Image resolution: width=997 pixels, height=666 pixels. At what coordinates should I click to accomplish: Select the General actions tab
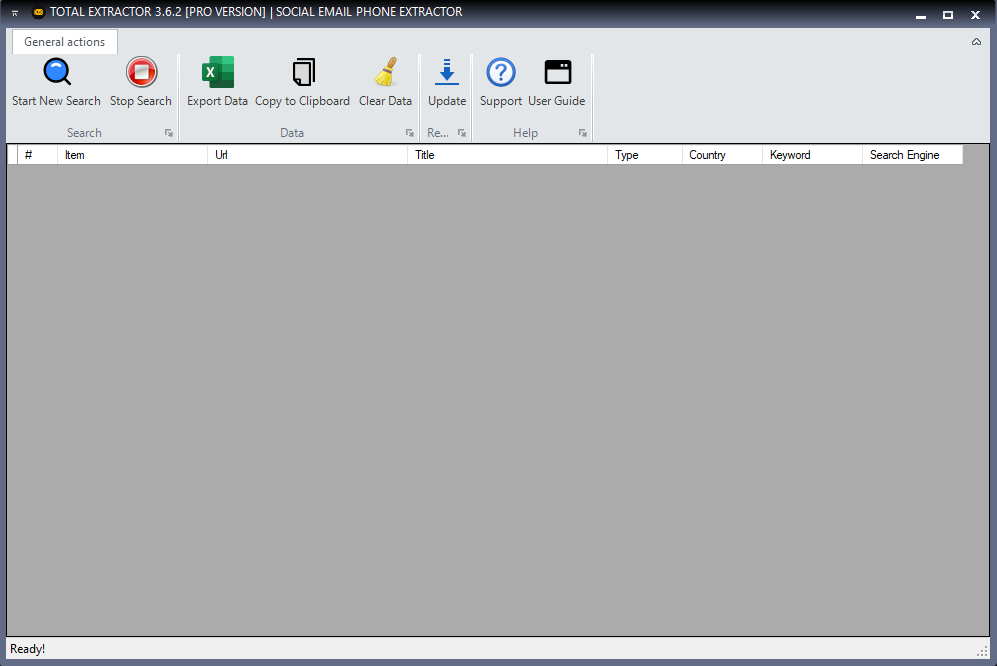(x=65, y=42)
